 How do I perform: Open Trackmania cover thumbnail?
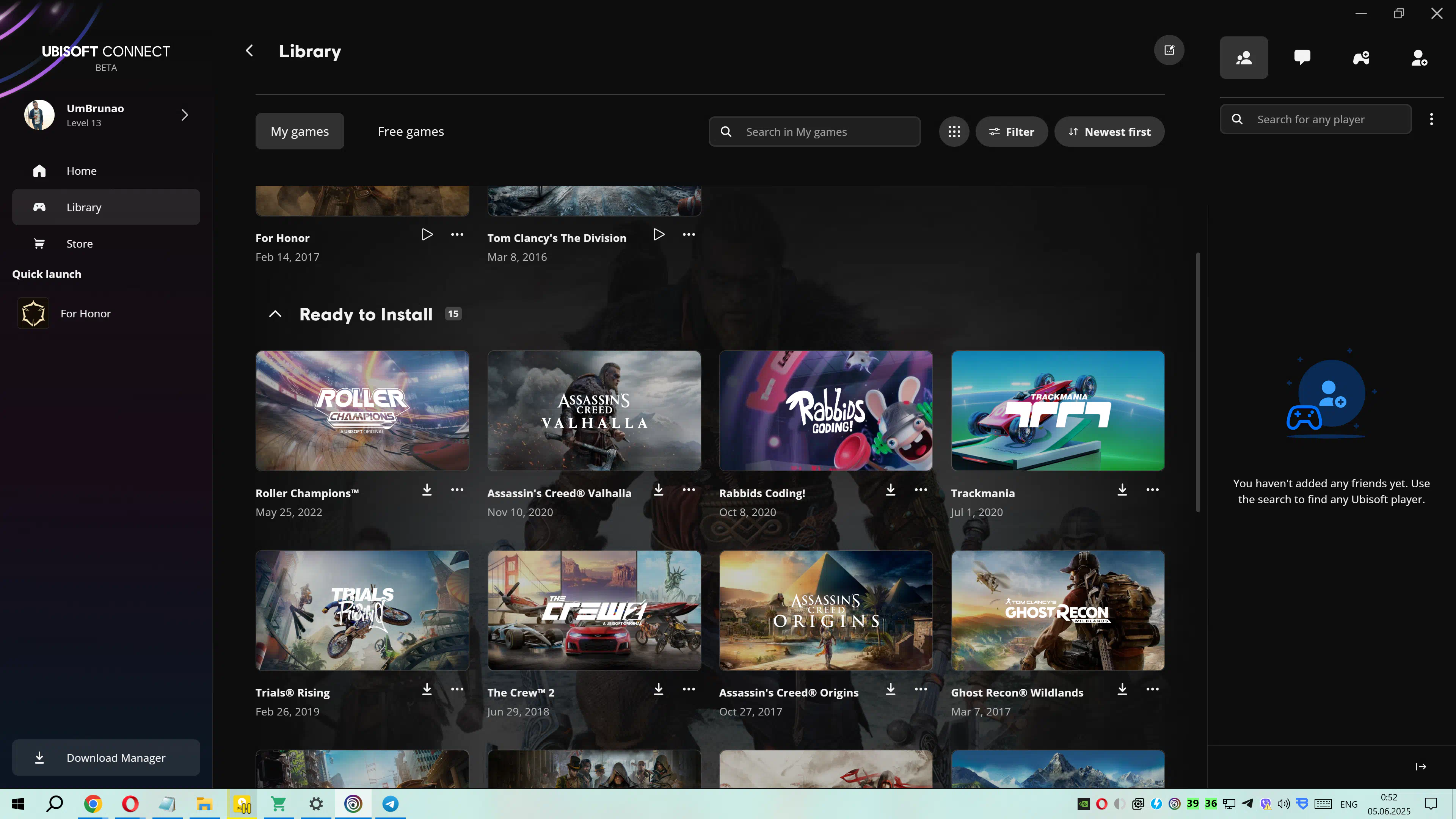[1057, 411]
